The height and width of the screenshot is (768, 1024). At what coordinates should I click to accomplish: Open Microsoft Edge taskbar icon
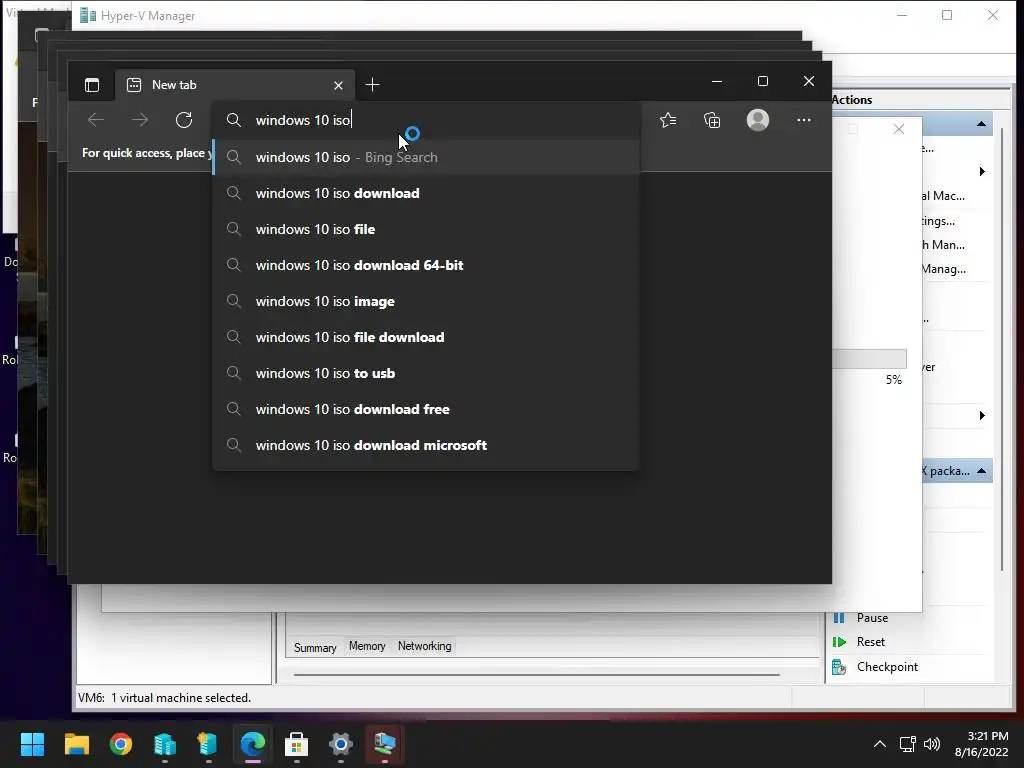click(x=253, y=744)
